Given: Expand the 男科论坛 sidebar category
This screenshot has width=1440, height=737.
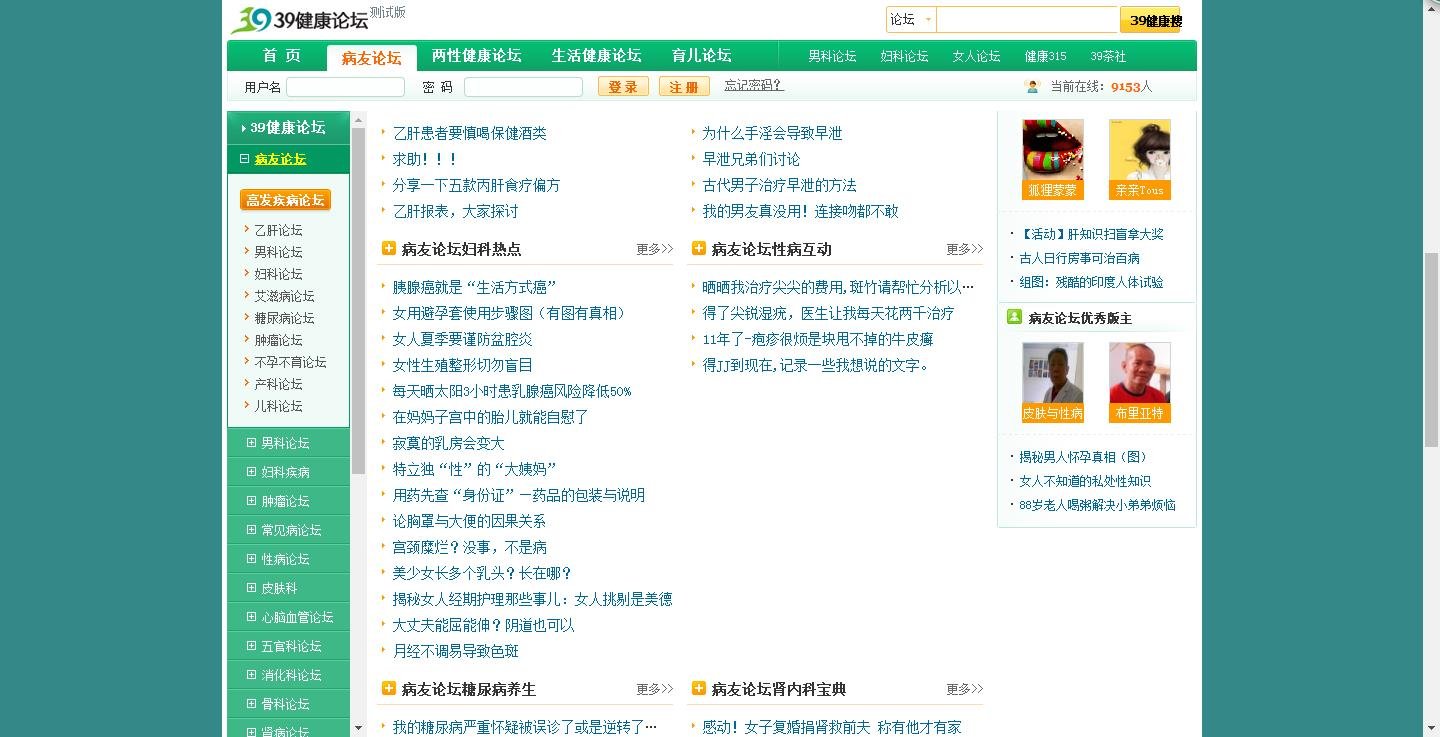Looking at the screenshot, I should click(252, 443).
